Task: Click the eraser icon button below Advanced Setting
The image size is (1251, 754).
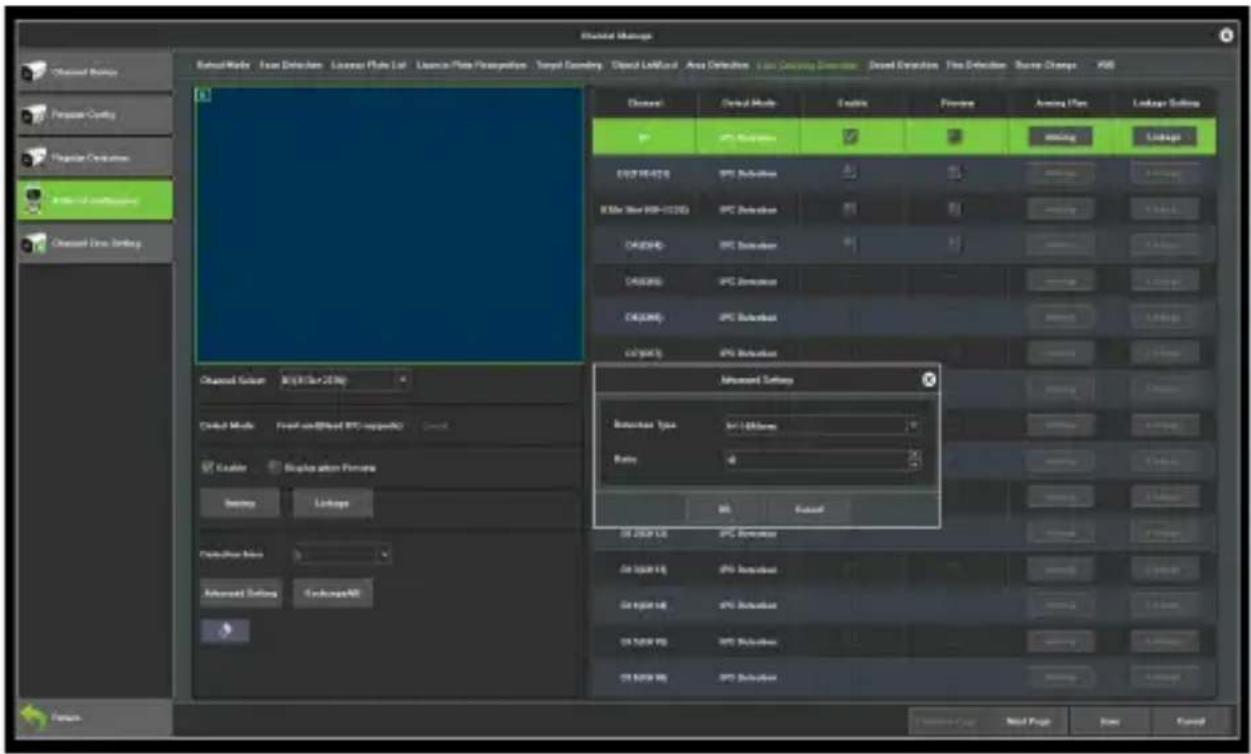Action: coord(225,631)
